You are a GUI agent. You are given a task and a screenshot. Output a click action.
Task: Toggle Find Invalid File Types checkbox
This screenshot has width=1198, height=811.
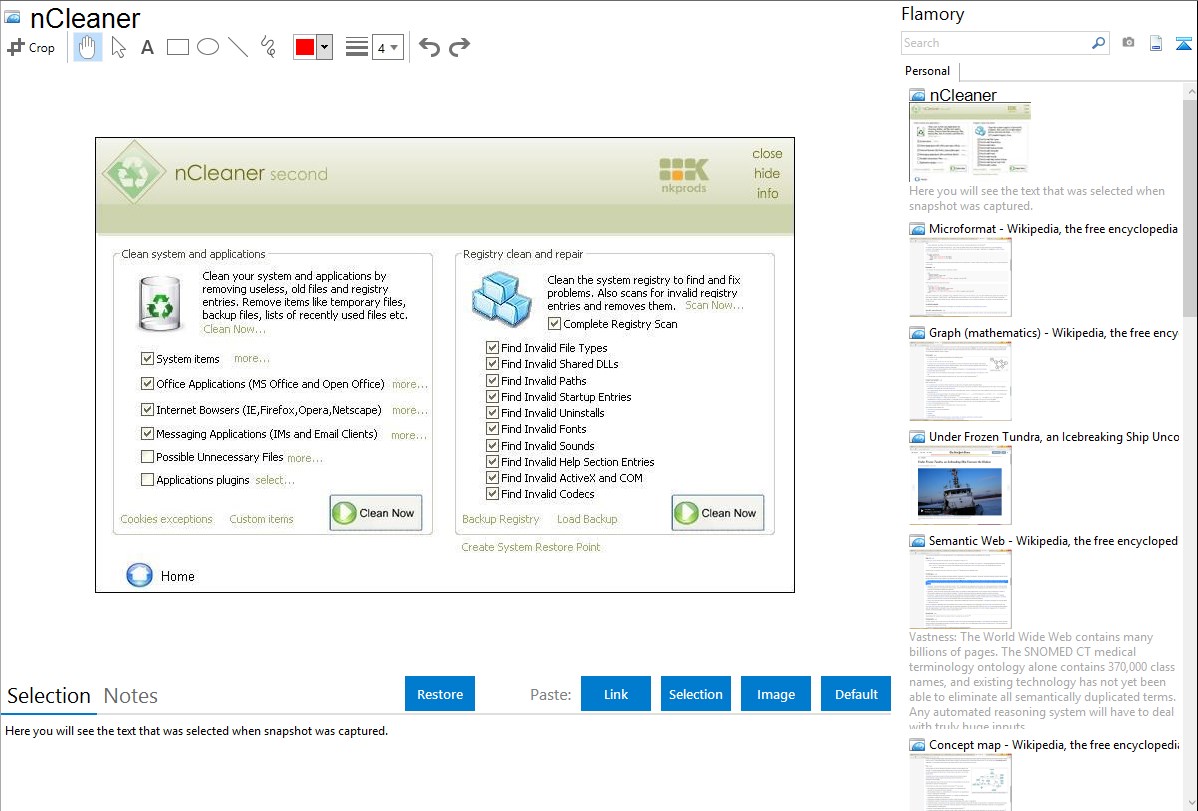[x=492, y=348]
